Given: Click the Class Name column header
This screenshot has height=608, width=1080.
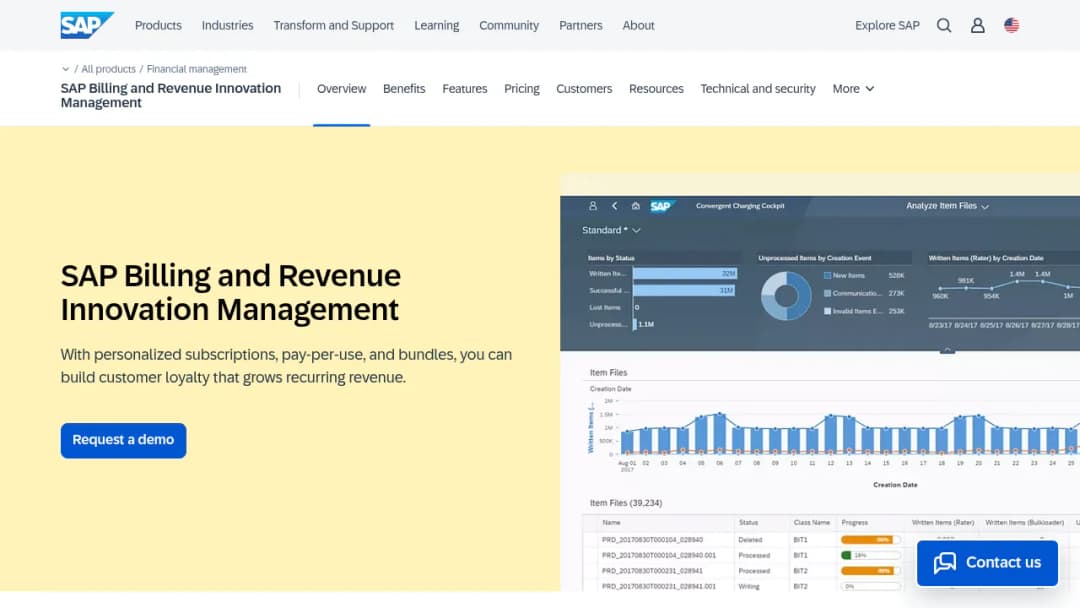Looking at the screenshot, I should coord(811,523).
